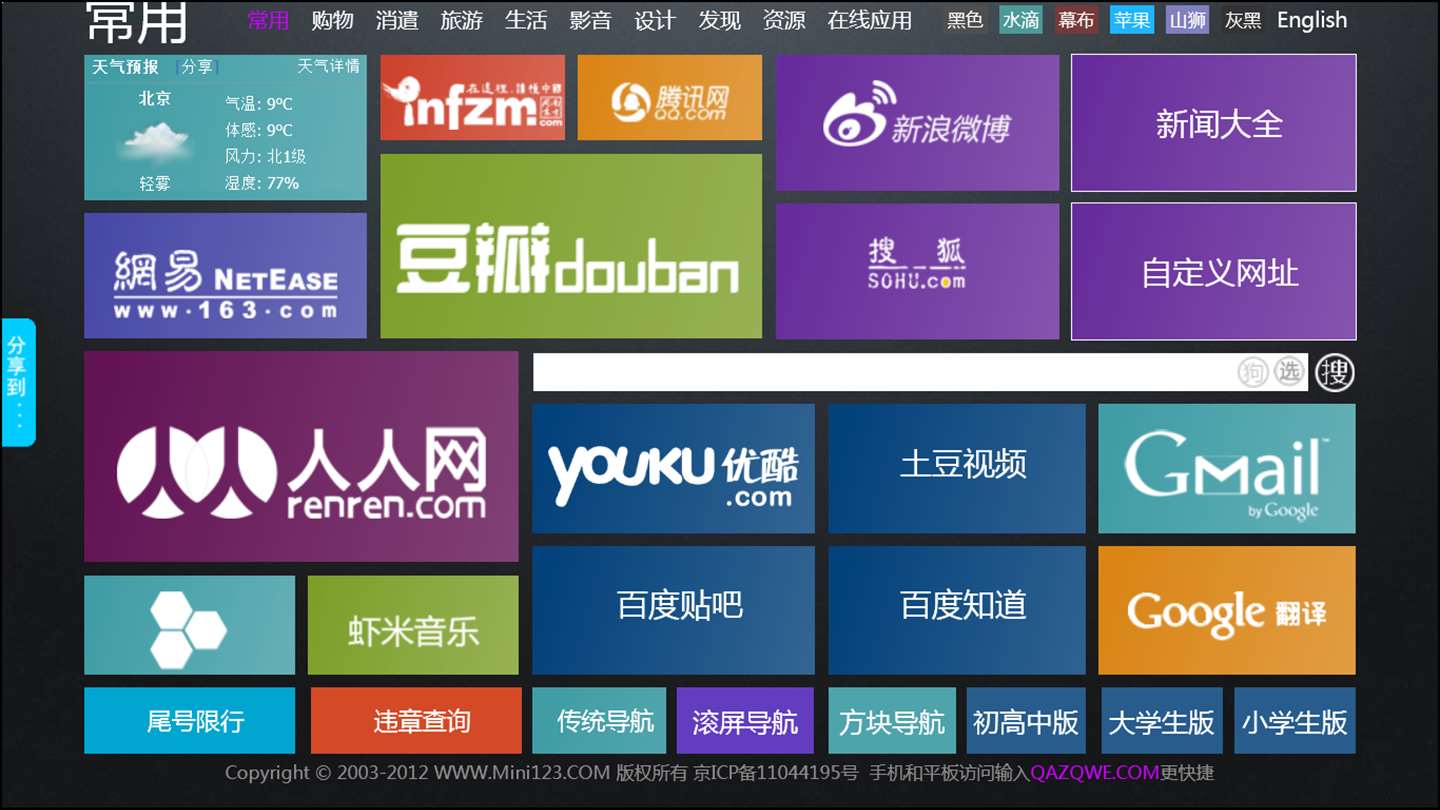Open the 虾米音乐 tile
The height and width of the screenshot is (810, 1440).
point(413,625)
